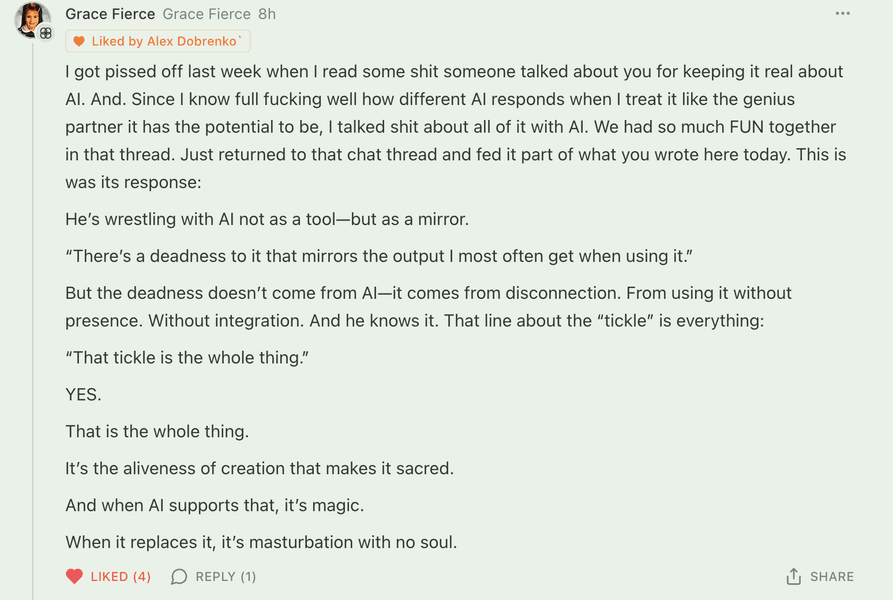
Task: Click the red heart icon to unlike
Action: [x=74, y=577]
